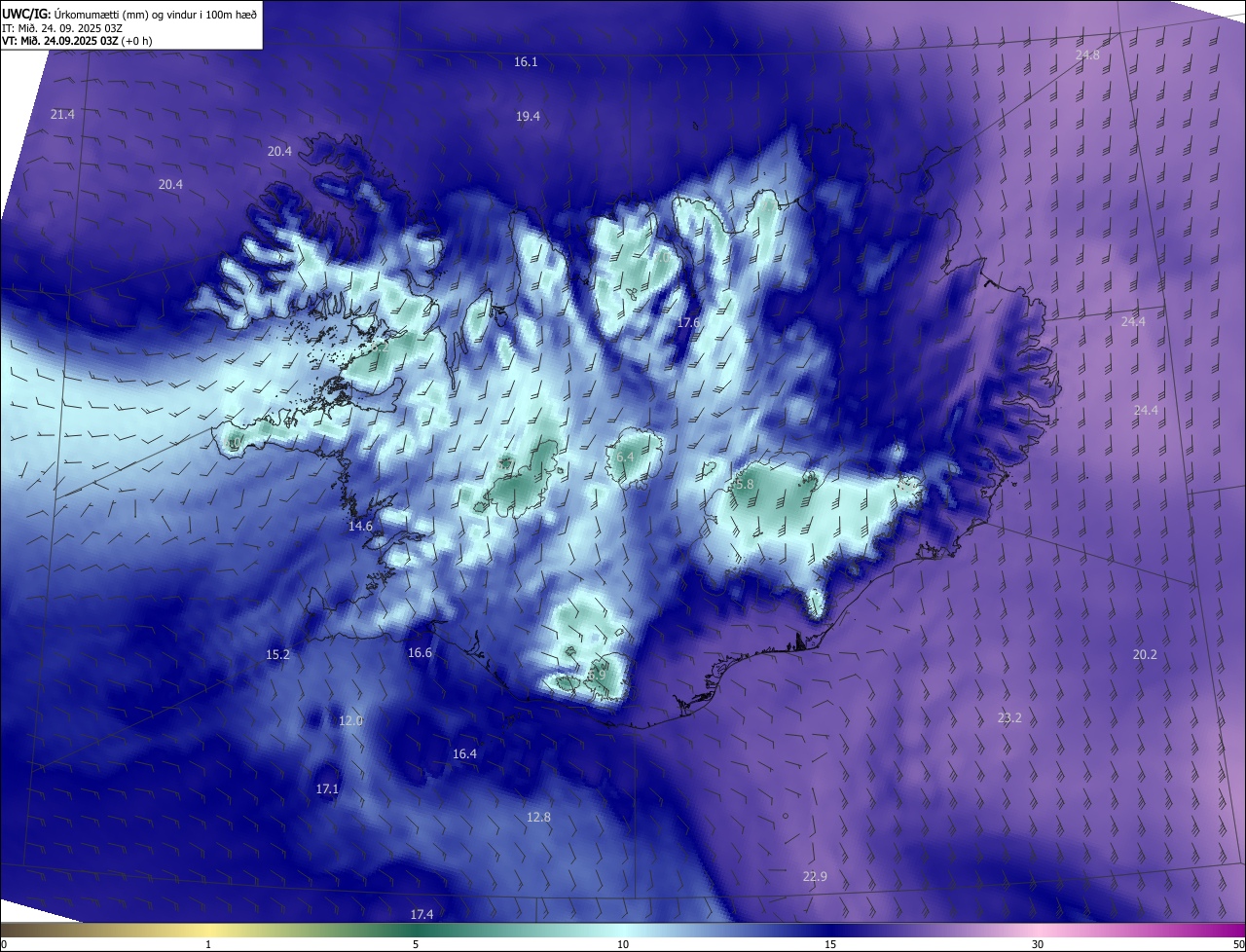Click the 20.2 value label

(1145, 654)
